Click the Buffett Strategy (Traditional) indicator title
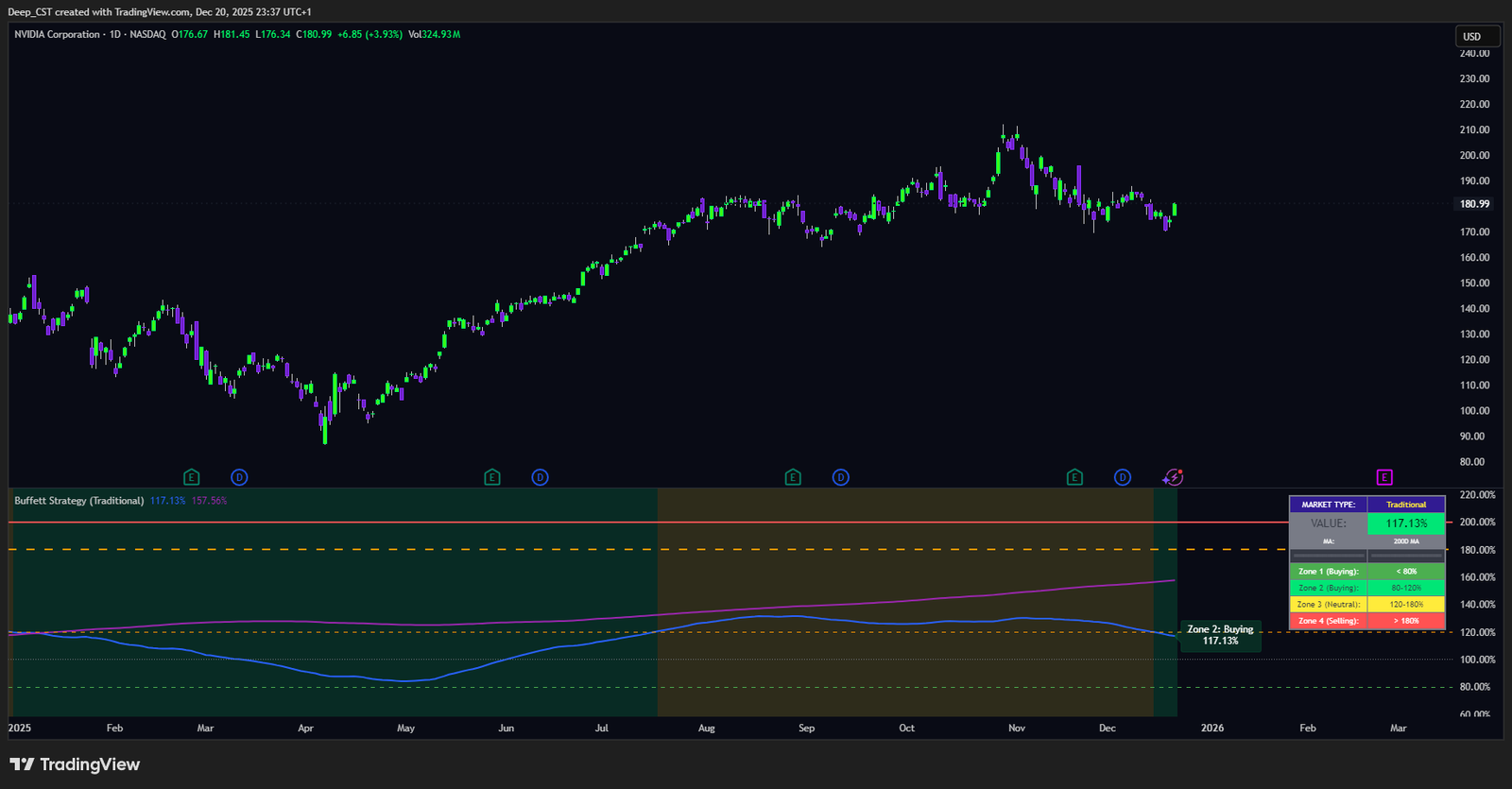Image resolution: width=1512 pixels, height=789 pixels. click(x=79, y=501)
